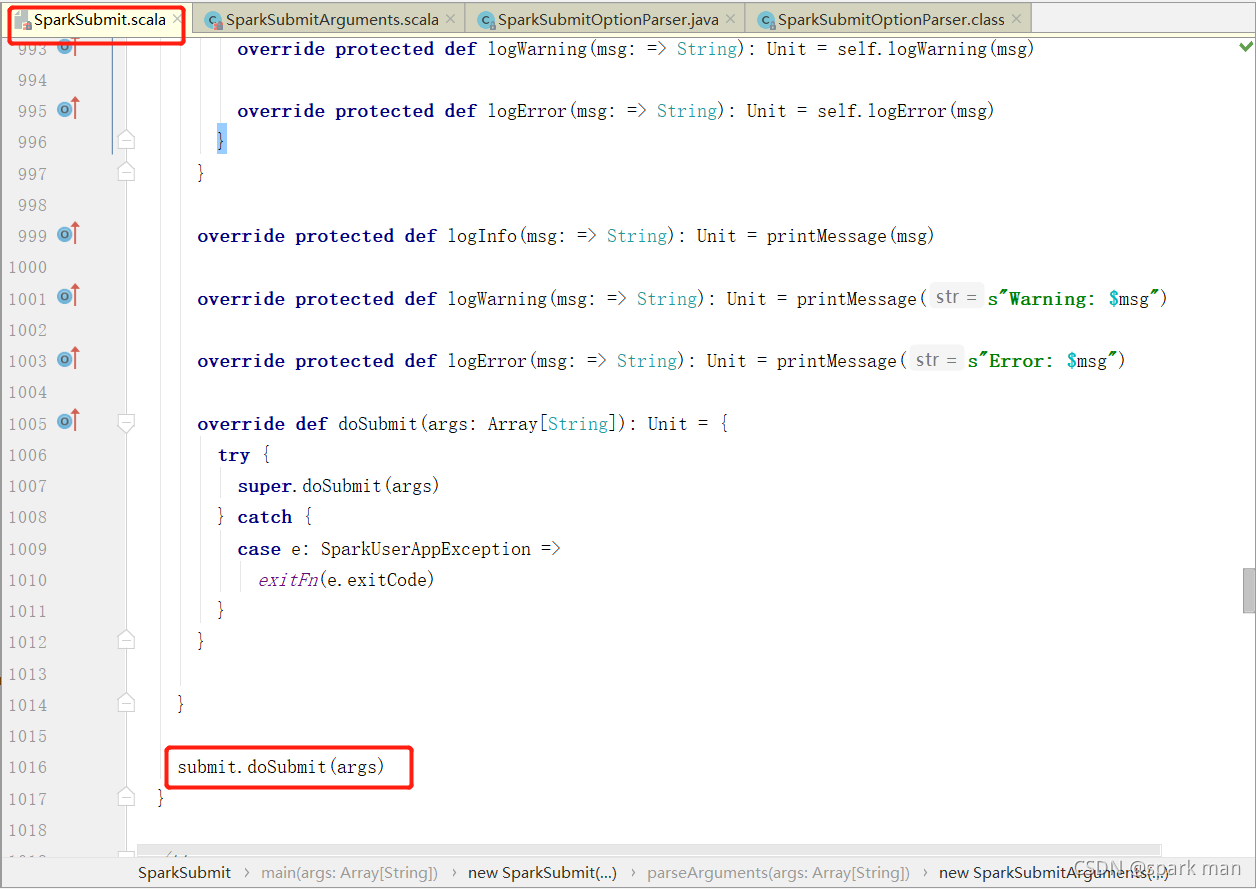1256x889 pixels.
Task: Click the 'catch' keyword on line 1008
Action: pos(264,517)
